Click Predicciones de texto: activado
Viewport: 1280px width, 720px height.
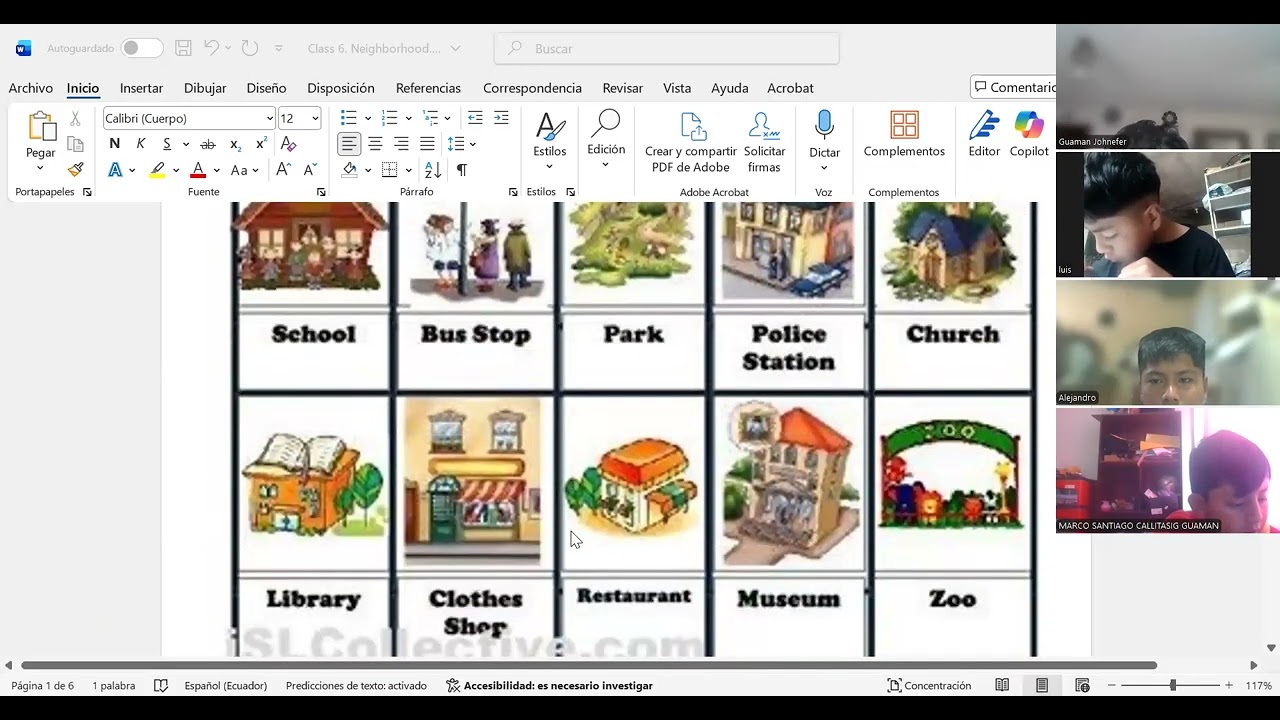[356, 686]
